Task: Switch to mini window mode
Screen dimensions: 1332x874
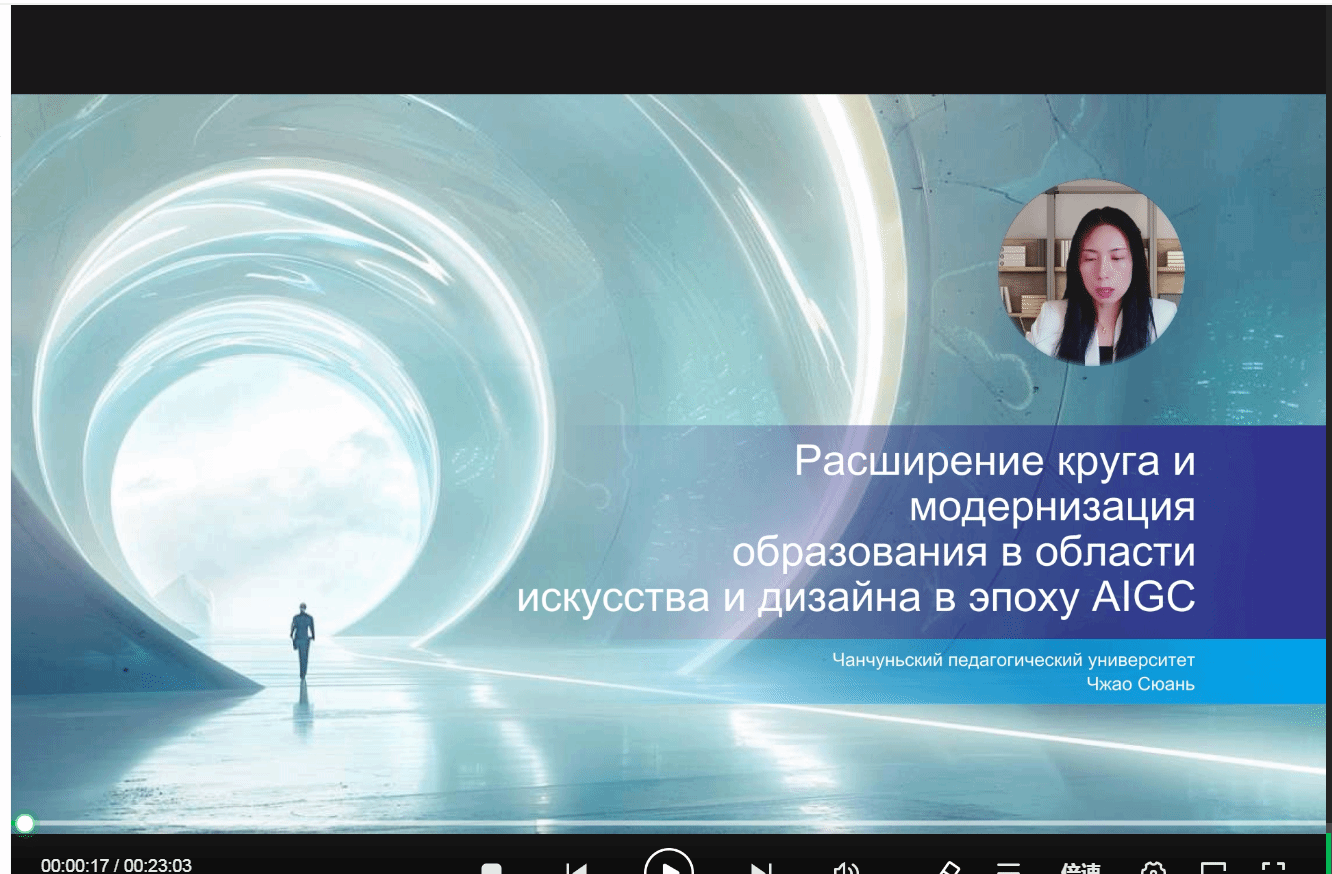Action: point(1213,868)
